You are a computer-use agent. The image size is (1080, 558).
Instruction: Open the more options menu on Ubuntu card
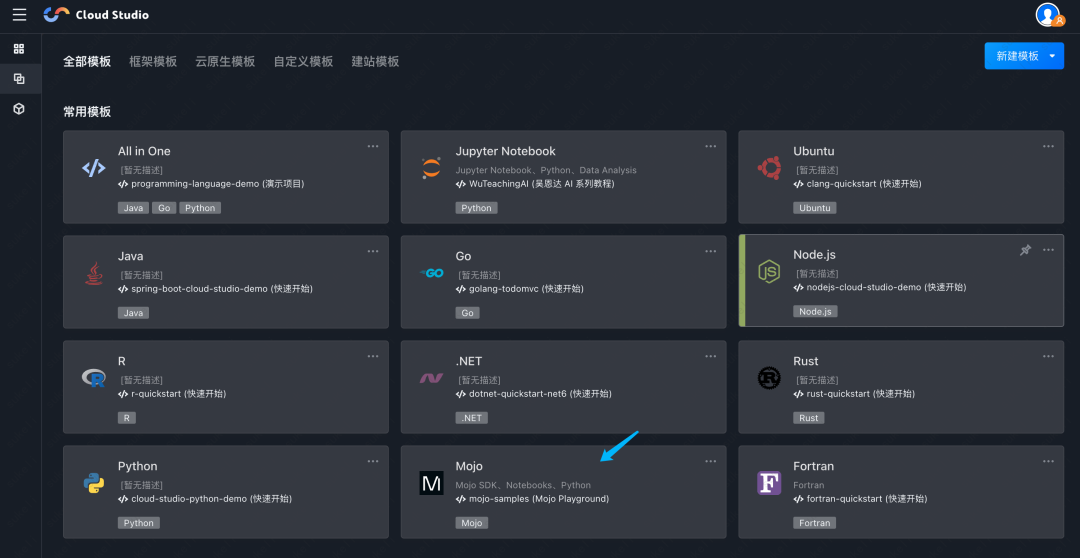click(x=1048, y=146)
